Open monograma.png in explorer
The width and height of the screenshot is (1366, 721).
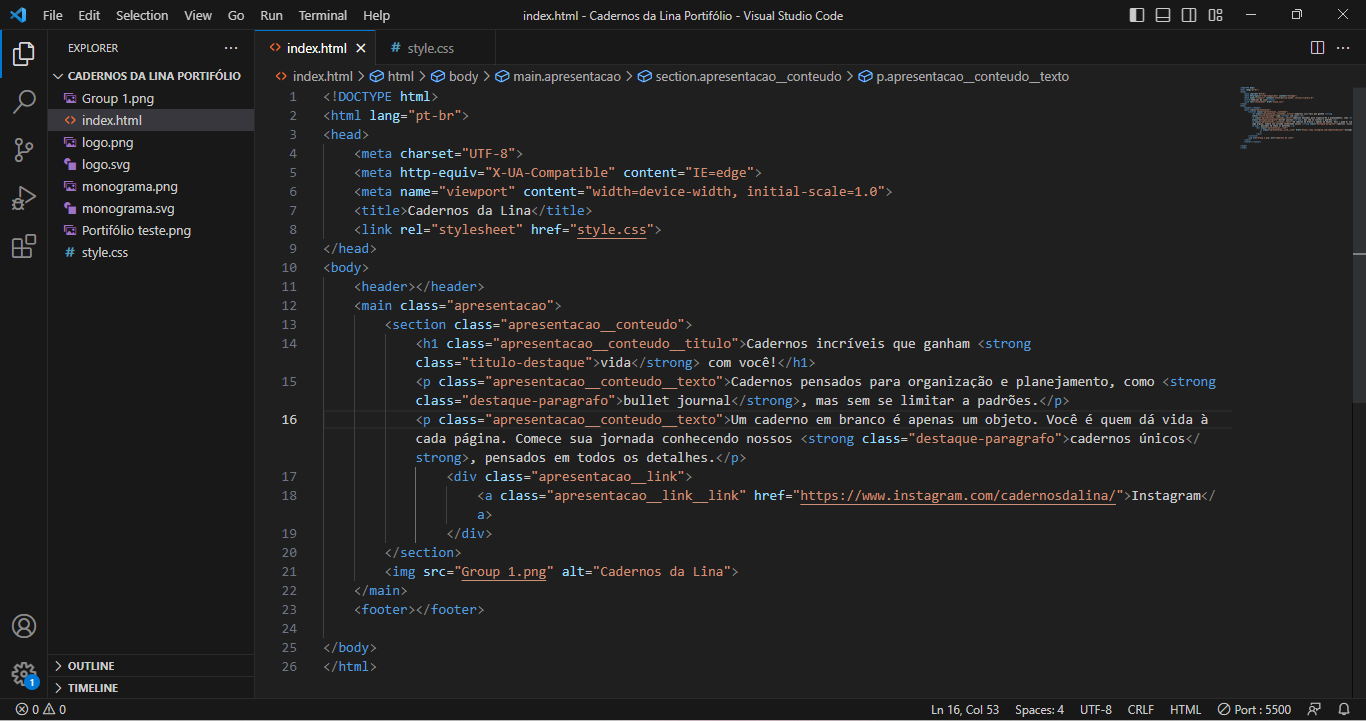tap(150, 186)
